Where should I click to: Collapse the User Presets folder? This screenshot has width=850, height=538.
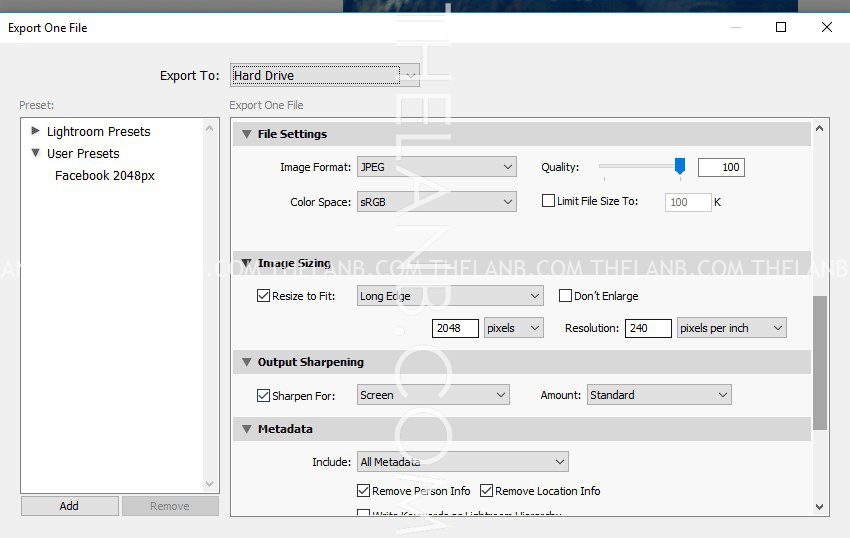[x=36, y=154]
